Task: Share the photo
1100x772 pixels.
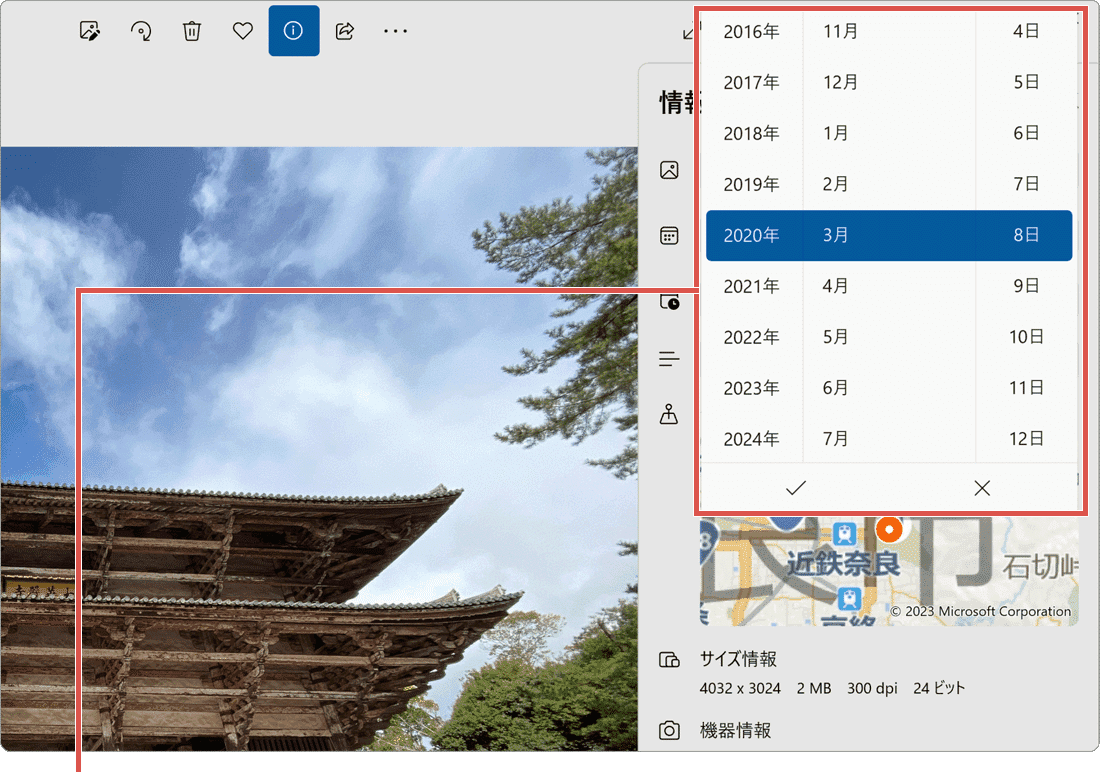Action: click(344, 31)
